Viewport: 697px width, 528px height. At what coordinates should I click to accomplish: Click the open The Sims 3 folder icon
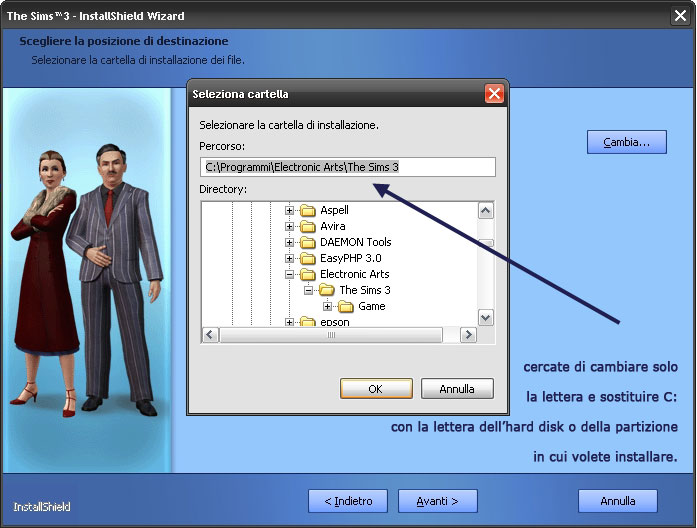click(327, 290)
